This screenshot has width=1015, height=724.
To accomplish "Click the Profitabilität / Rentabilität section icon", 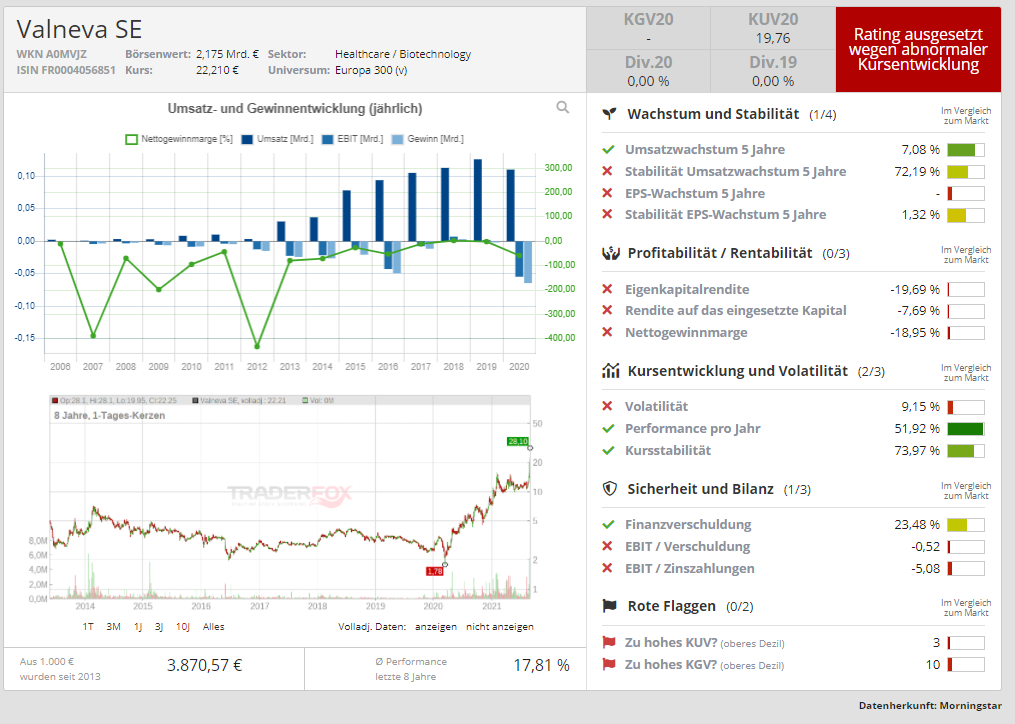I will [x=609, y=253].
